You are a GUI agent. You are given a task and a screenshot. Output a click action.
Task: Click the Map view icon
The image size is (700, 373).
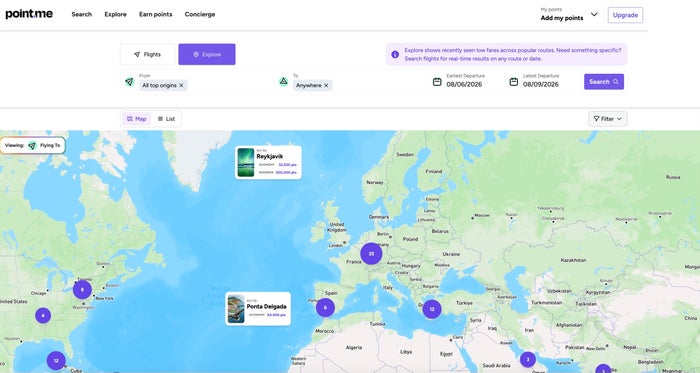pyautogui.click(x=129, y=119)
